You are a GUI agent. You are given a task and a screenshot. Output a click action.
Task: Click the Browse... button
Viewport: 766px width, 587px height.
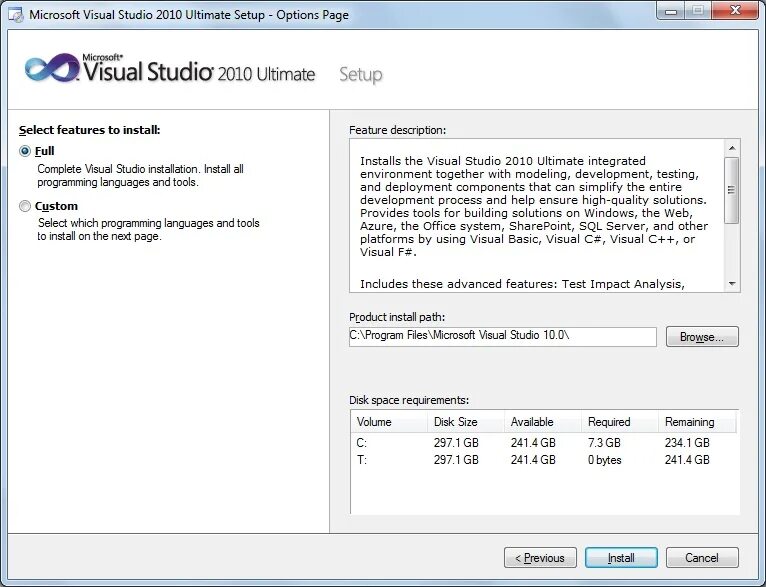702,337
